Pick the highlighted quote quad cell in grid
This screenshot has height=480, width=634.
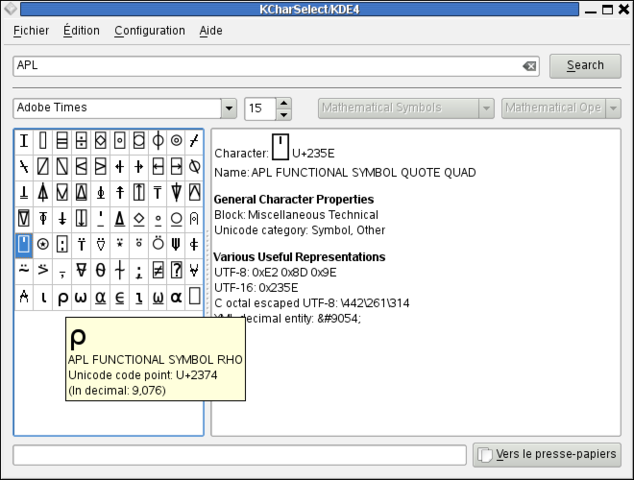click(x=24, y=245)
